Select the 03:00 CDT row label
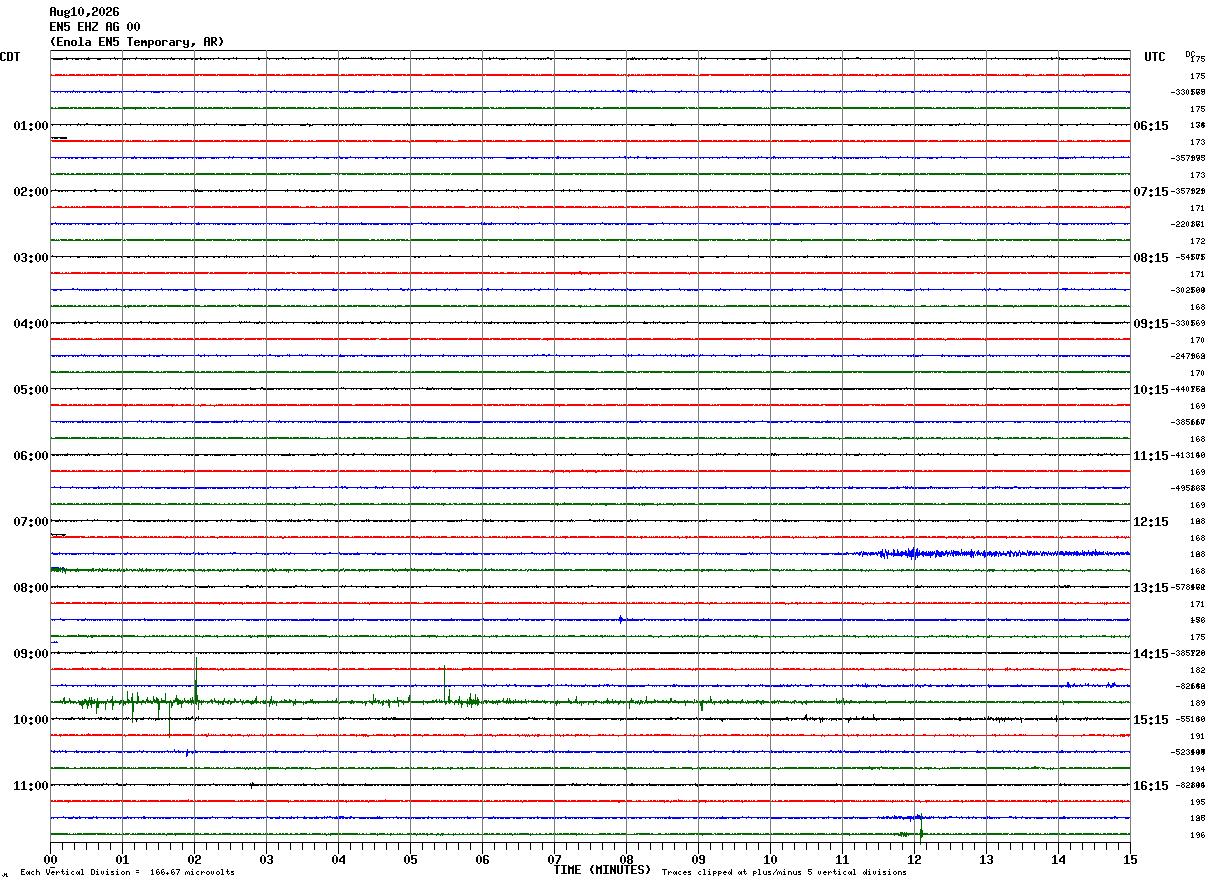 [31, 258]
